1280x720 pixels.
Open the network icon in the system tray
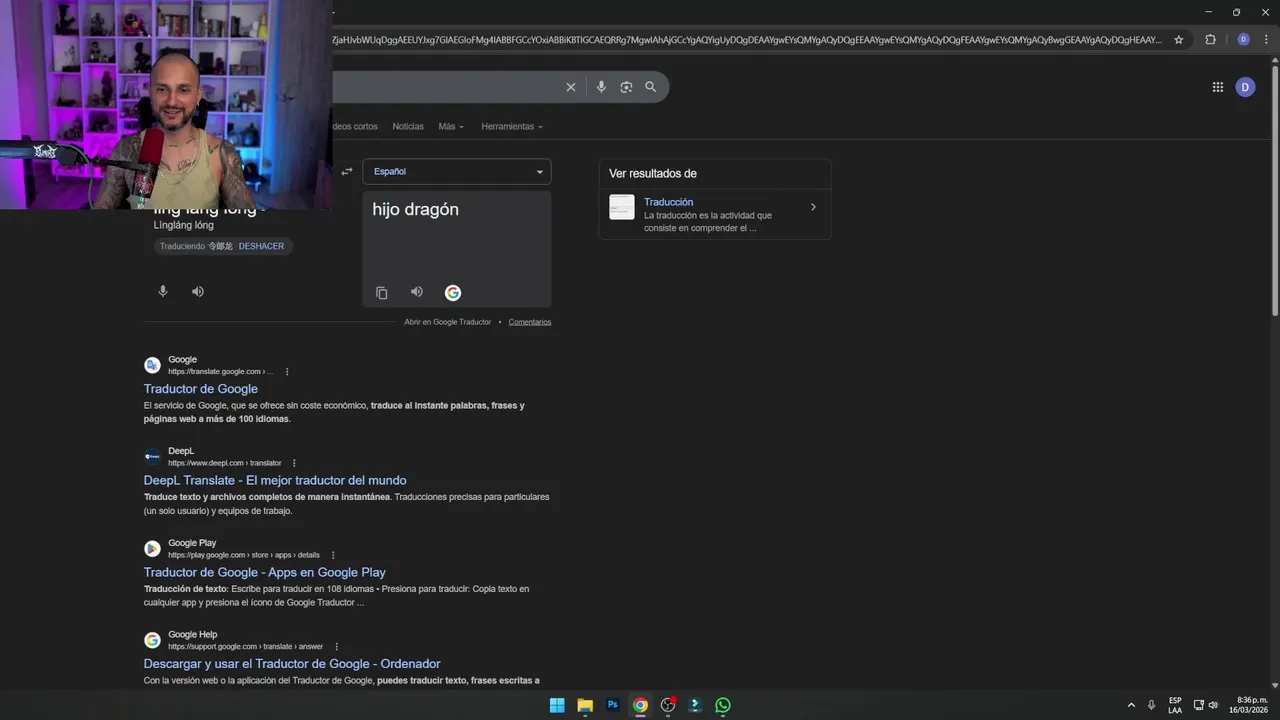point(1199,705)
